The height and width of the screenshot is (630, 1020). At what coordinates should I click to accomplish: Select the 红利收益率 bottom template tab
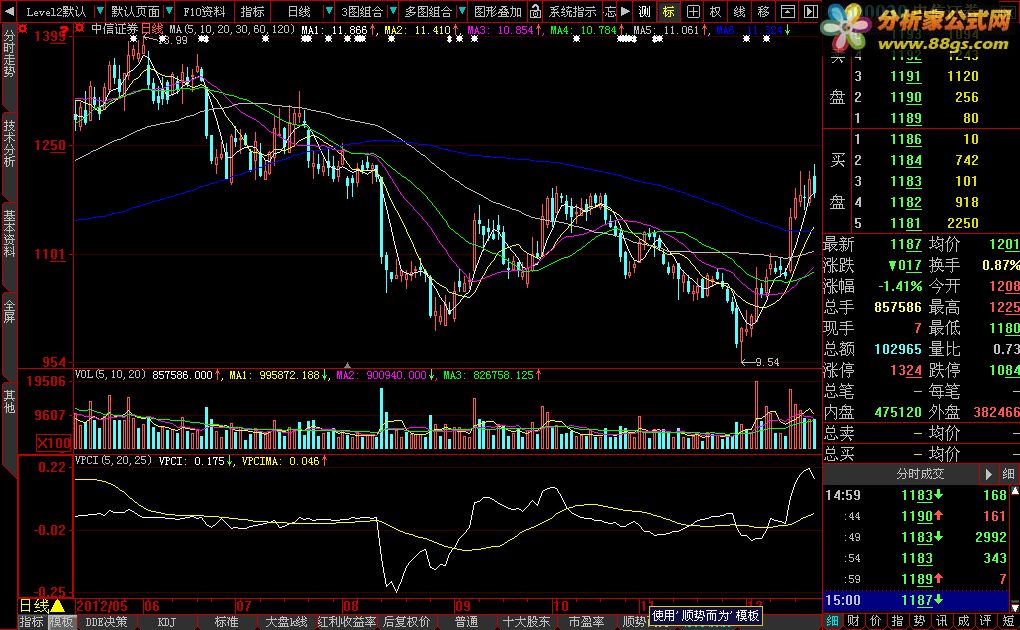tap(347, 622)
